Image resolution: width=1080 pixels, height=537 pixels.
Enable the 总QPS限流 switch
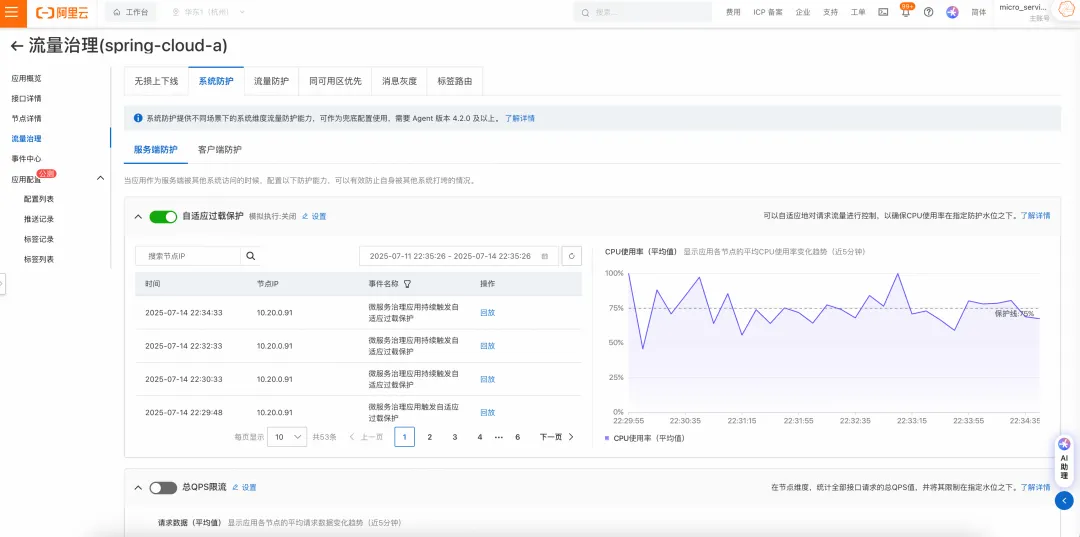(163, 487)
